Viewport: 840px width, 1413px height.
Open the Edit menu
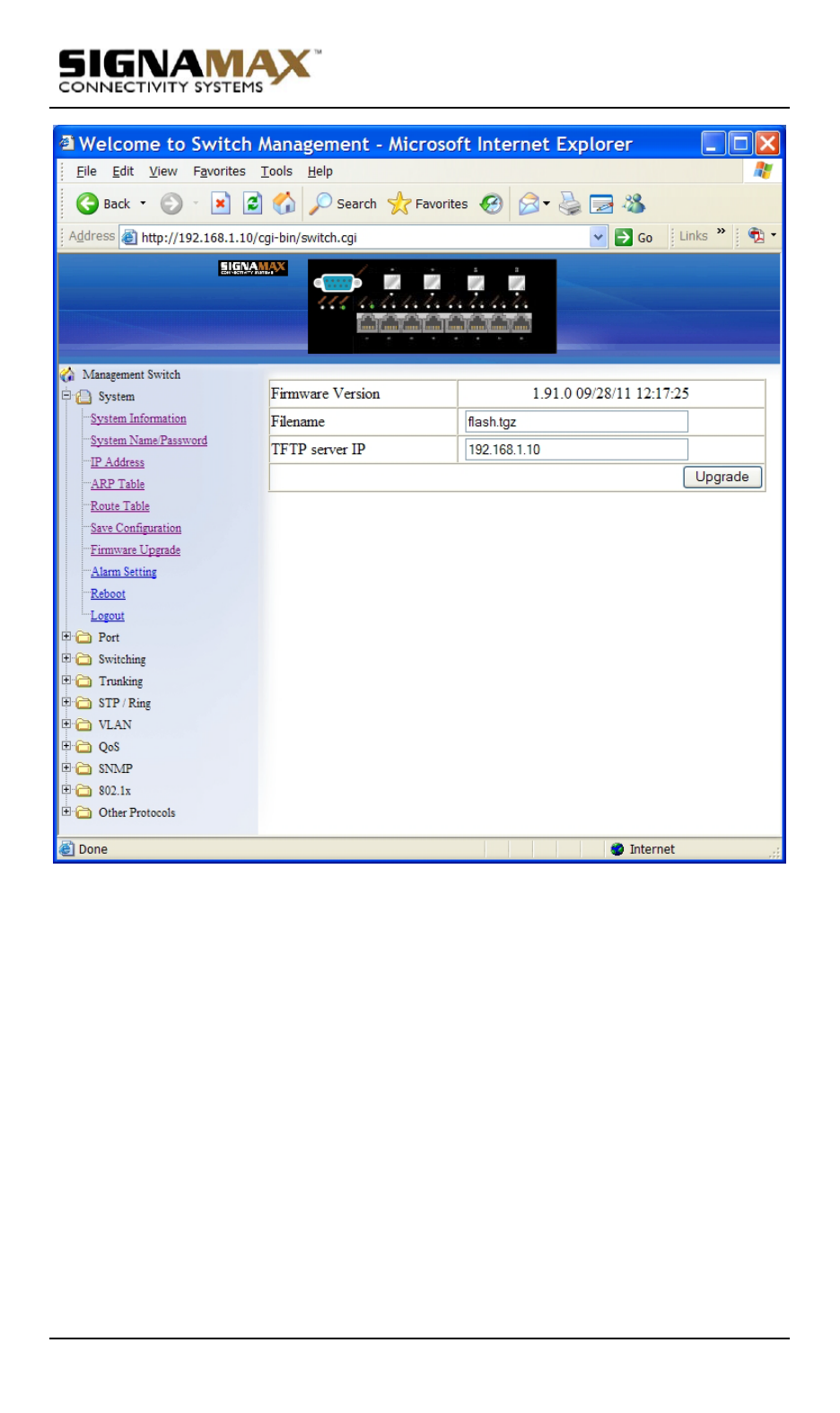coord(123,171)
